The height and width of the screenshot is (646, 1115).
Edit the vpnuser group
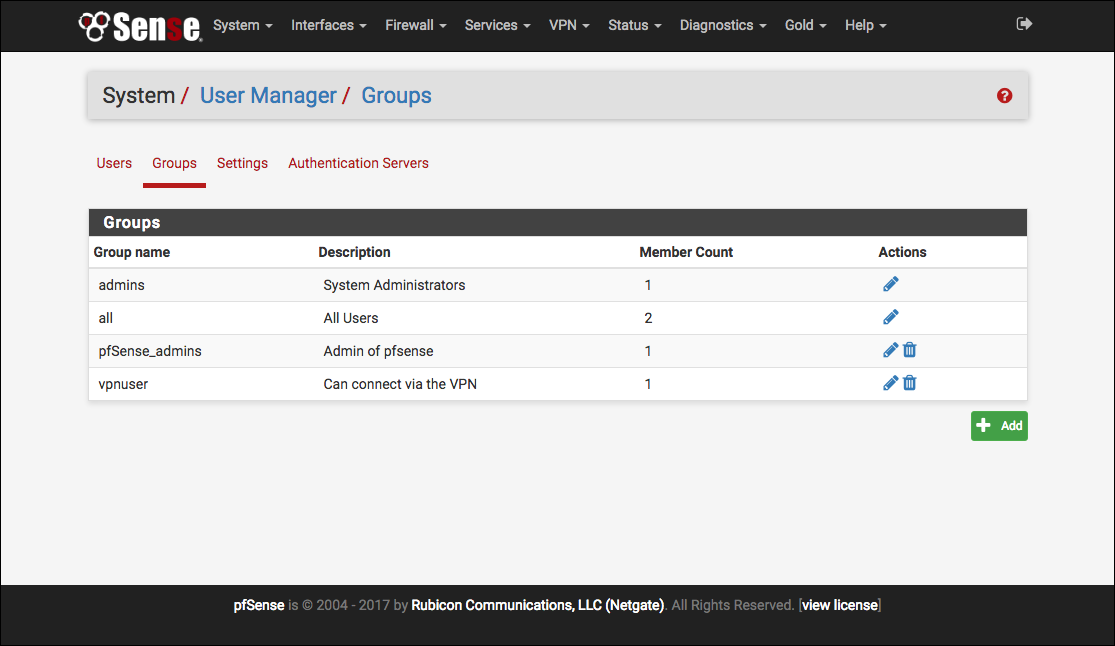pos(890,383)
